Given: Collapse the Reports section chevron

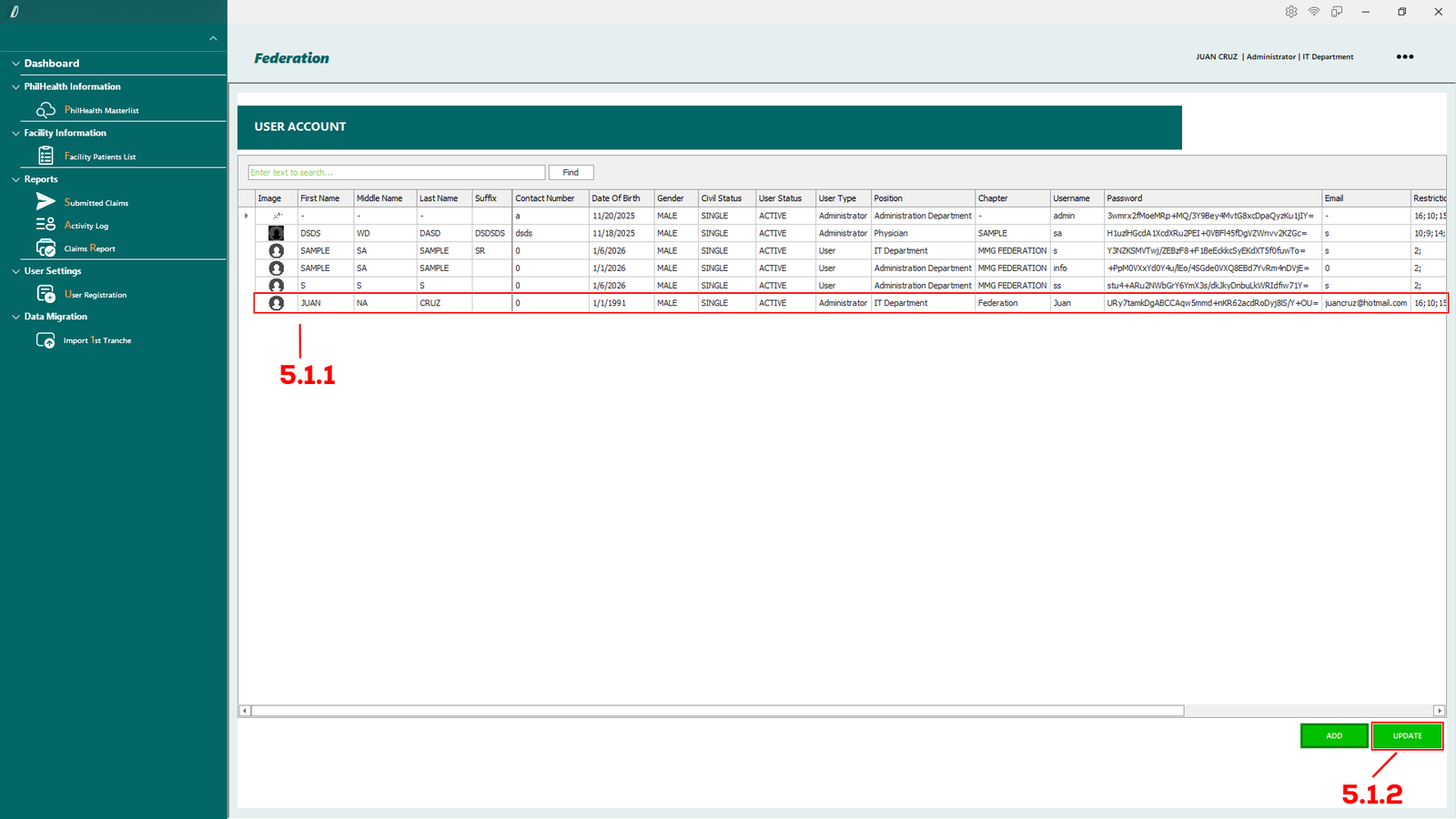Looking at the screenshot, I should 15,179.
